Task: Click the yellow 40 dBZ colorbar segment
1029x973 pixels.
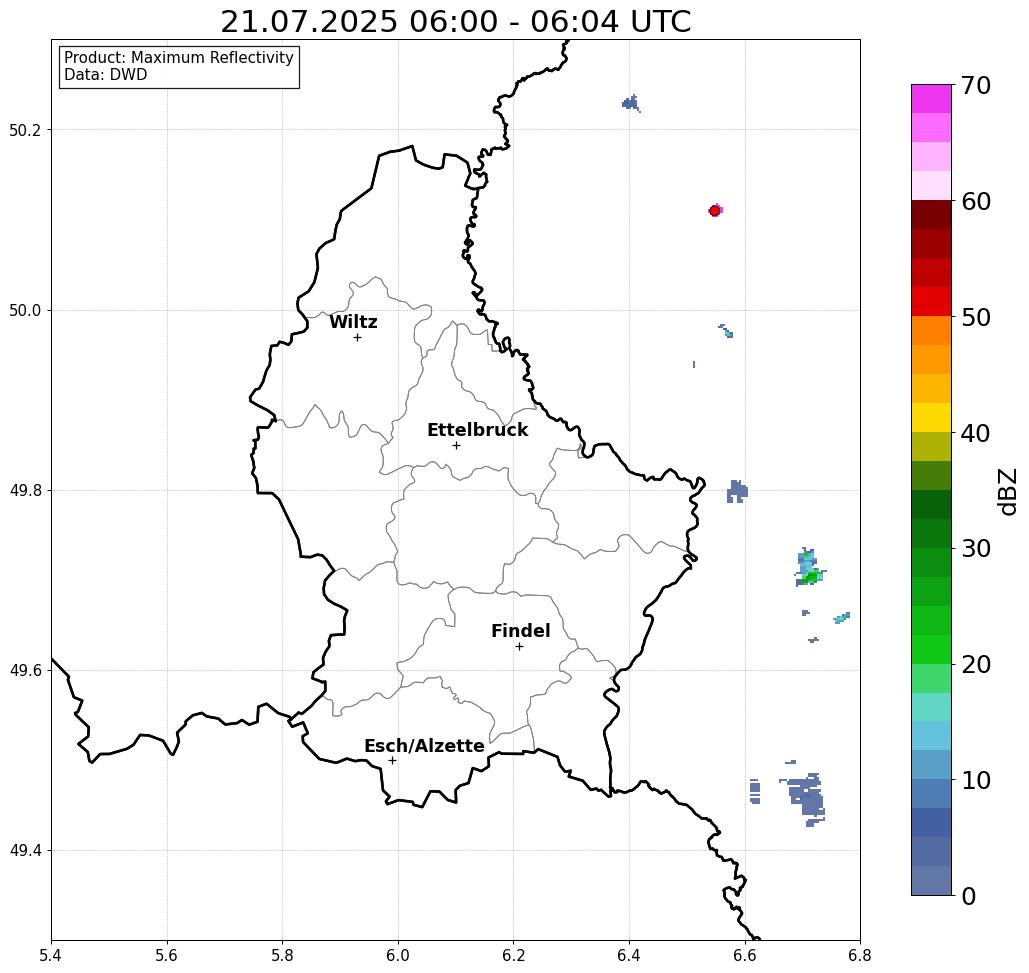Action: (x=931, y=417)
